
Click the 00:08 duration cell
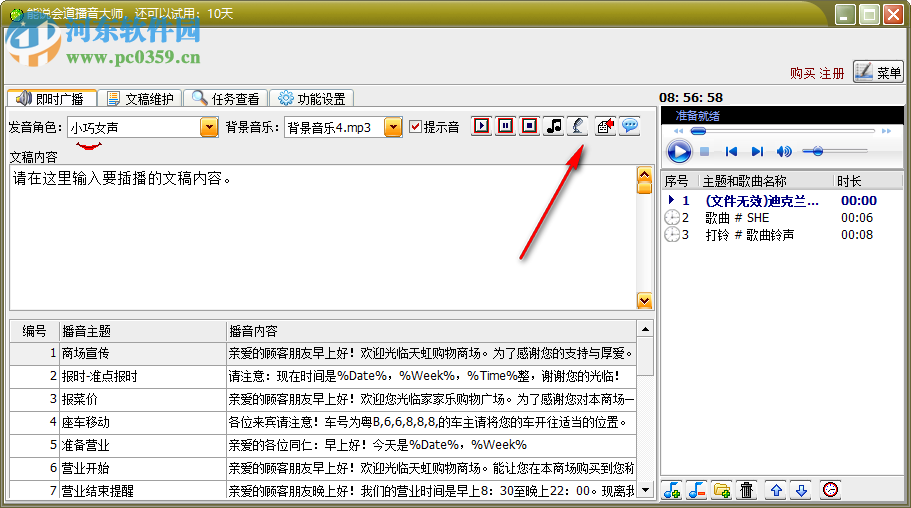[x=857, y=235]
